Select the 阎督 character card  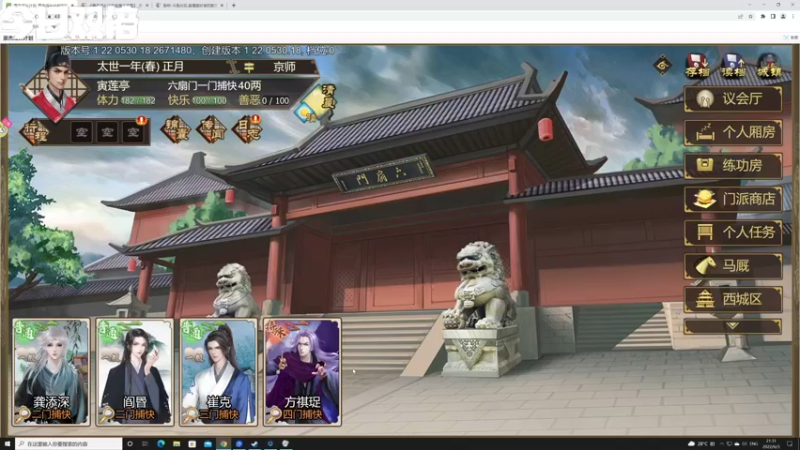pyautogui.click(x=135, y=372)
